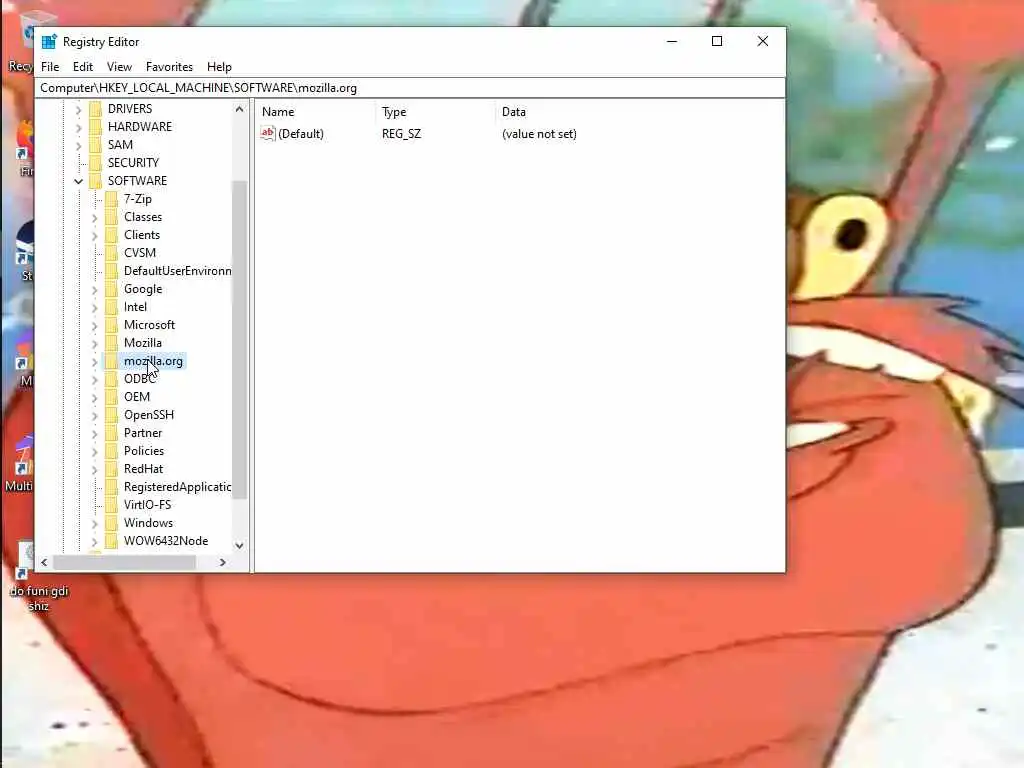Expand the OpenSSH key
The height and width of the screenshot is (768, 1024).
coord(95,415)
